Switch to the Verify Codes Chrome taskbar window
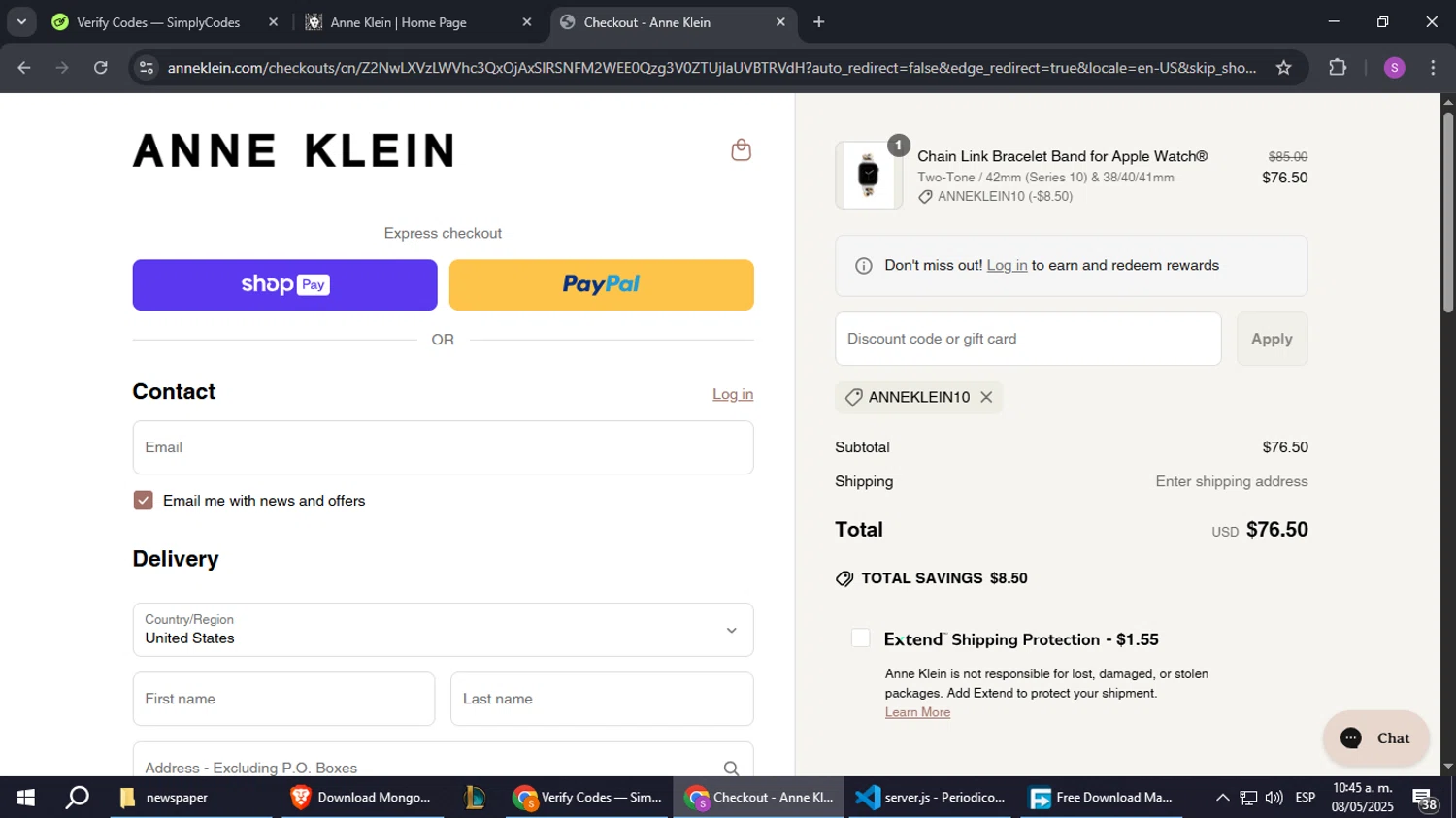This screenshot has width=1456, height=818. click(x=588, y=798)
